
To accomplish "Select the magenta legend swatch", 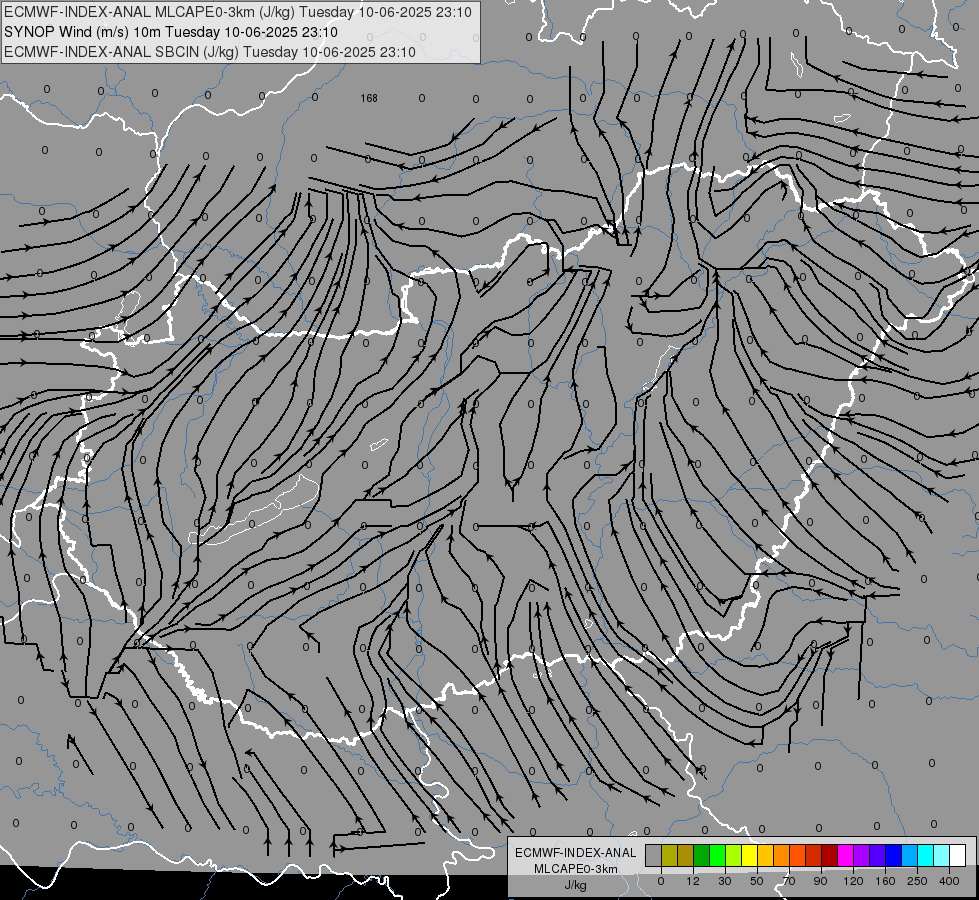I will (x=845, y=855).
